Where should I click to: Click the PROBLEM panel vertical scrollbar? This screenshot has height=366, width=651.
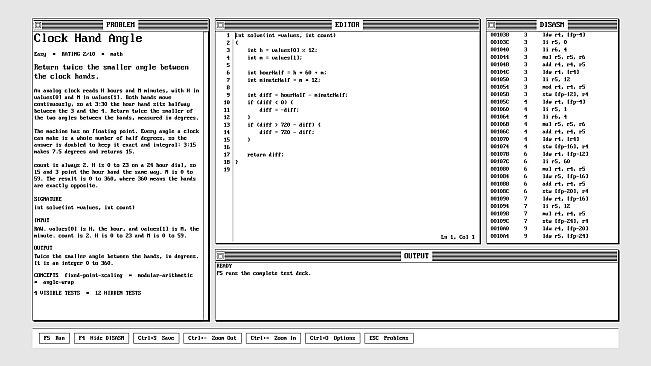(x=206, y=175)
